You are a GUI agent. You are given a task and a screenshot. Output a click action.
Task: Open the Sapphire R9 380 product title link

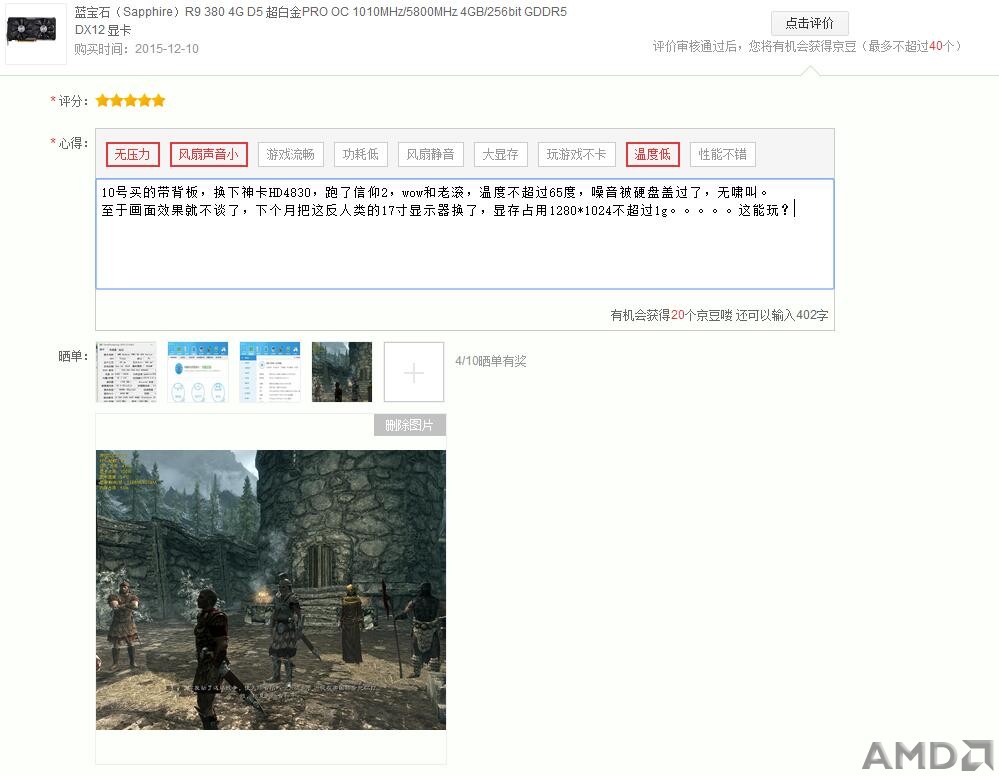tap(320, 20)
